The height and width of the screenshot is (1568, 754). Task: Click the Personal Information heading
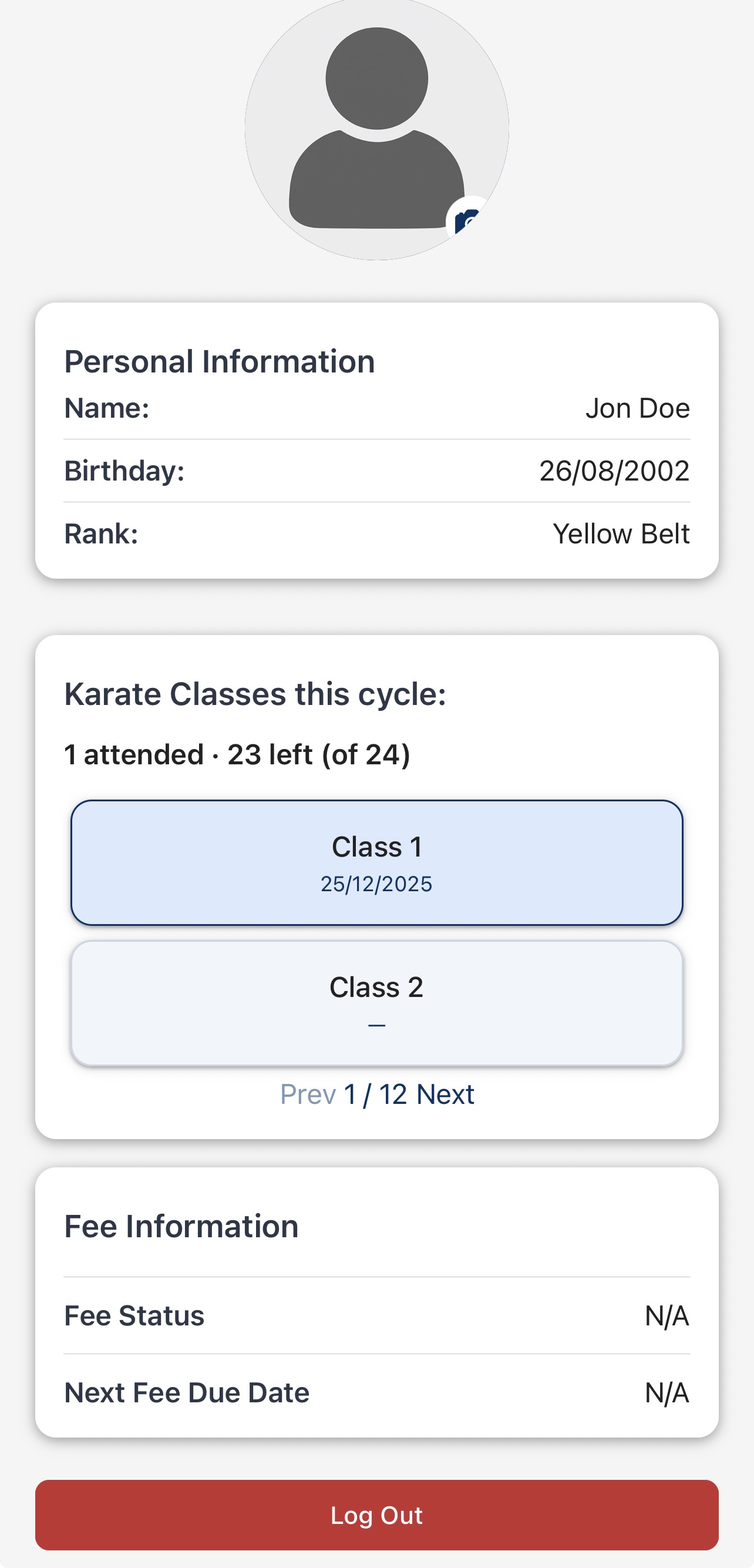(220, 361)
